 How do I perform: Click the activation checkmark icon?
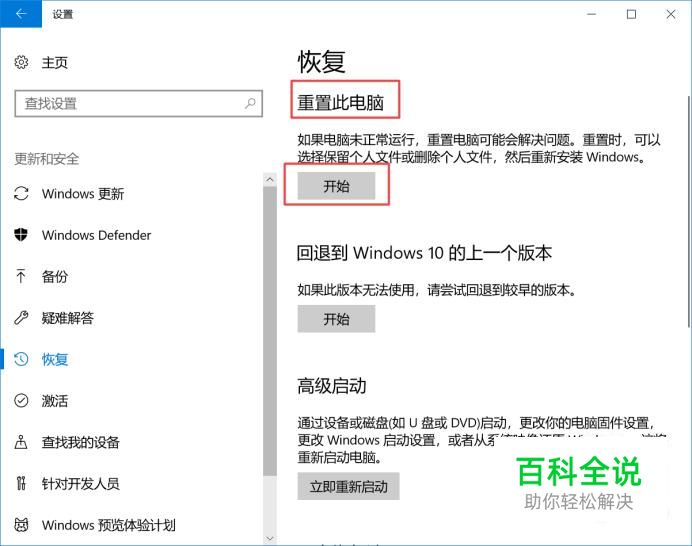coord(21,400)
